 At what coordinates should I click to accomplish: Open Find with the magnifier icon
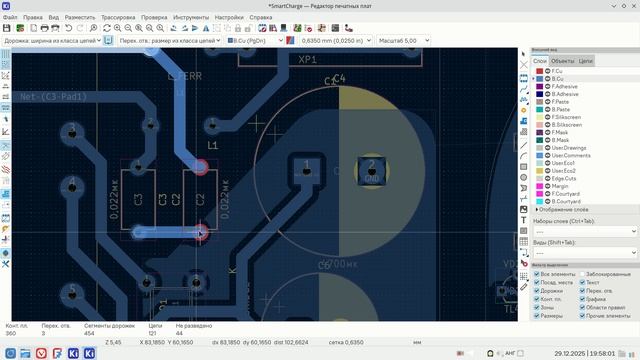click(93, 28)
